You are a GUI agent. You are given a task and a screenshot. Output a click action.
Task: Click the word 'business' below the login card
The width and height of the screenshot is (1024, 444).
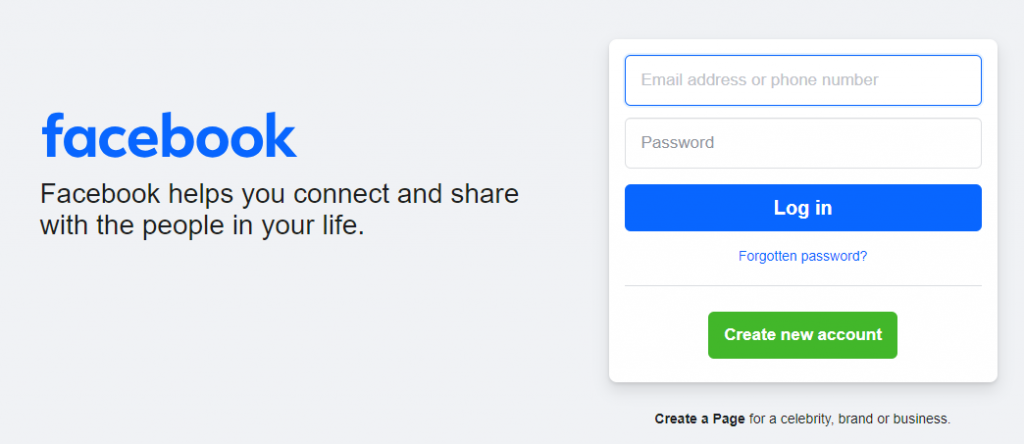point(923,419)
